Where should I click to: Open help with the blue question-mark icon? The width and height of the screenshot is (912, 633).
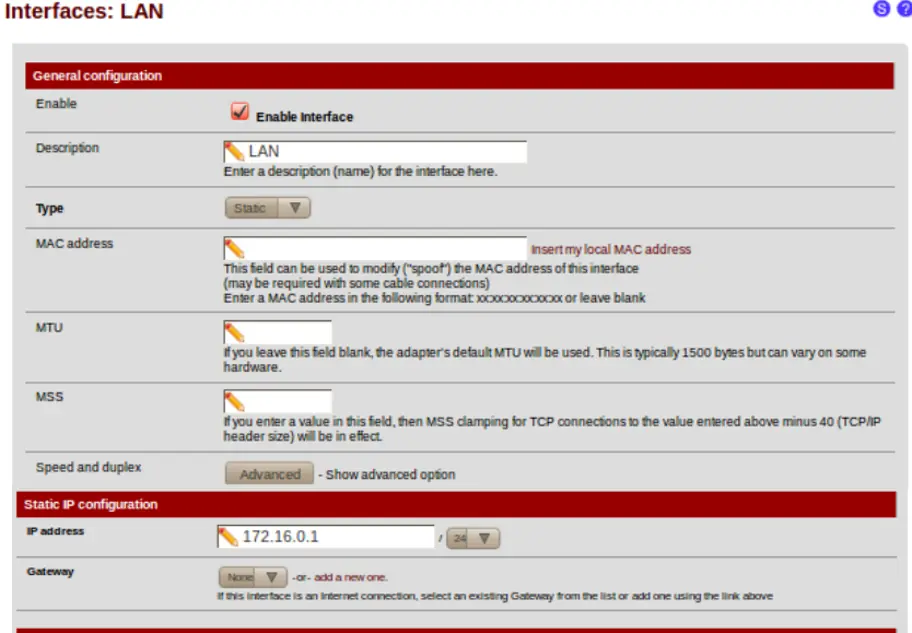coord(905,9)
